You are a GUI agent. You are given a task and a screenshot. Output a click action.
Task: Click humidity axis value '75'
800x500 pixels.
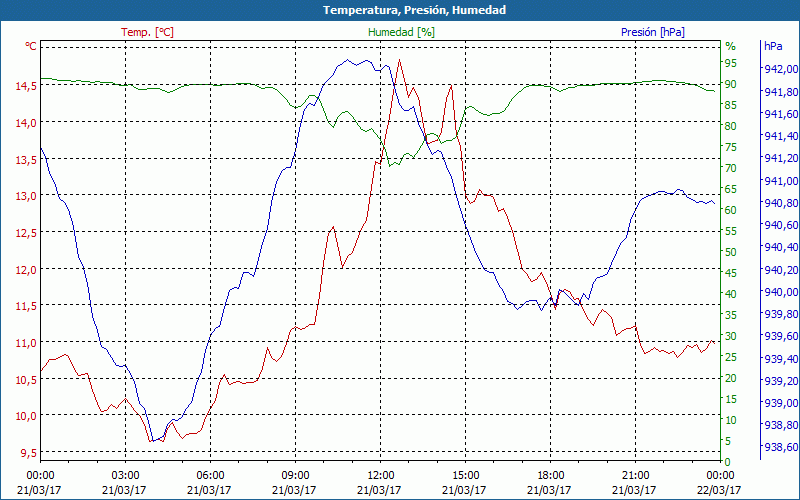click(x=731, y=147)
